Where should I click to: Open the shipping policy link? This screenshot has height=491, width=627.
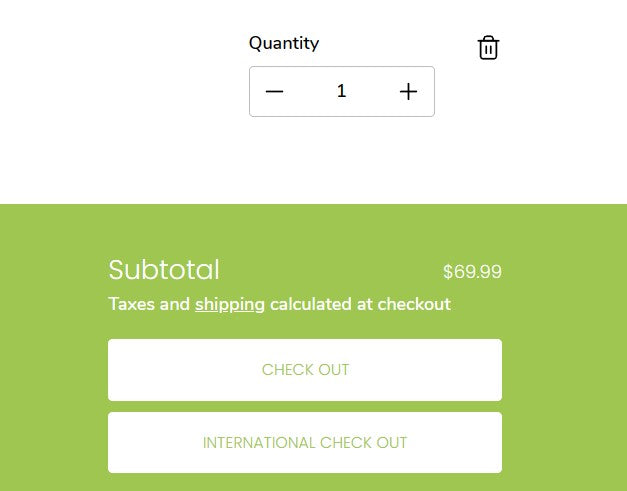tap(230, 304)
